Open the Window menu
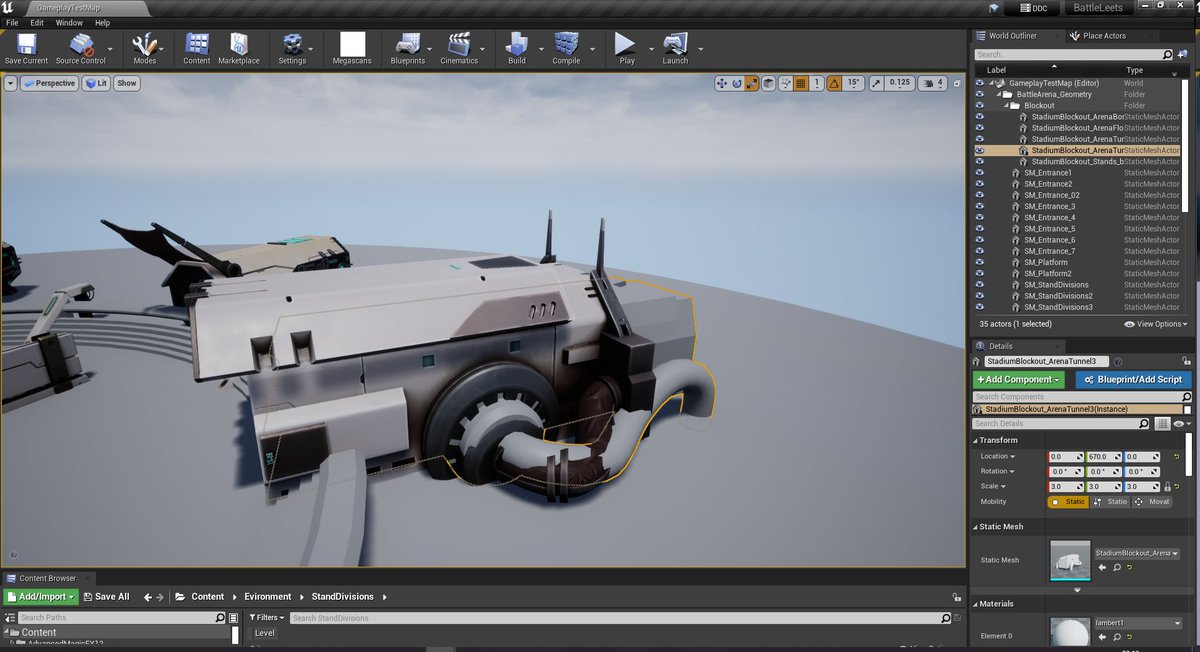The image size is (1200, 652). 69,22
